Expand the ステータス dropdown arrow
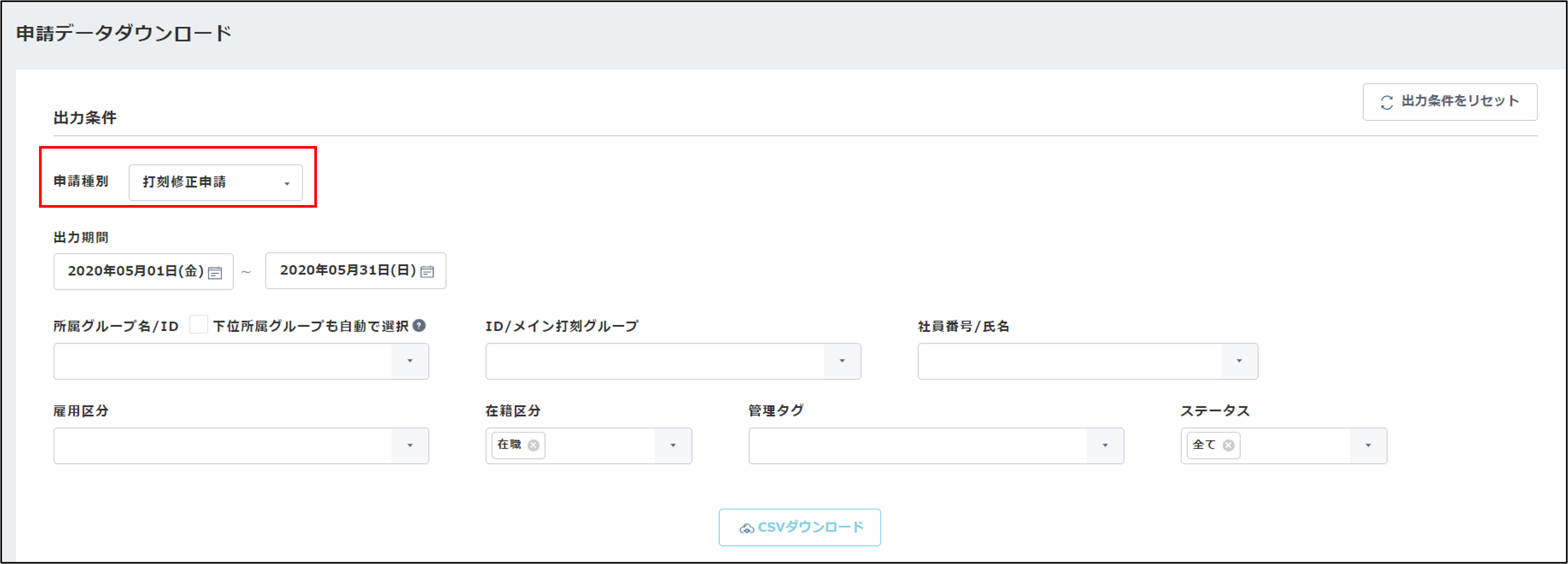Viewport: 1568px width, 564px height. point(1368,446)
